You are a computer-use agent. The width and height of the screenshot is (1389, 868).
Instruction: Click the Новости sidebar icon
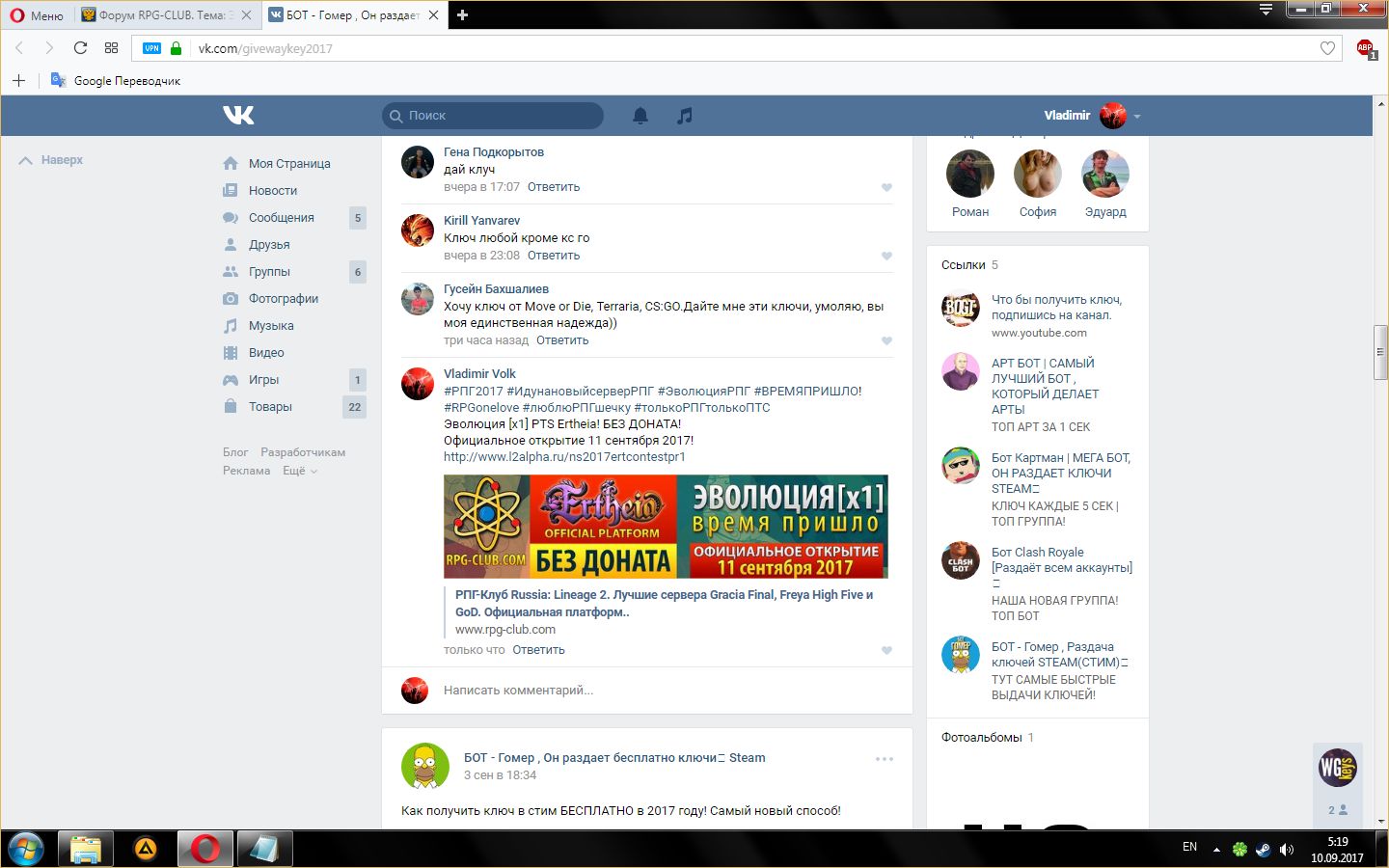(231, 191)
